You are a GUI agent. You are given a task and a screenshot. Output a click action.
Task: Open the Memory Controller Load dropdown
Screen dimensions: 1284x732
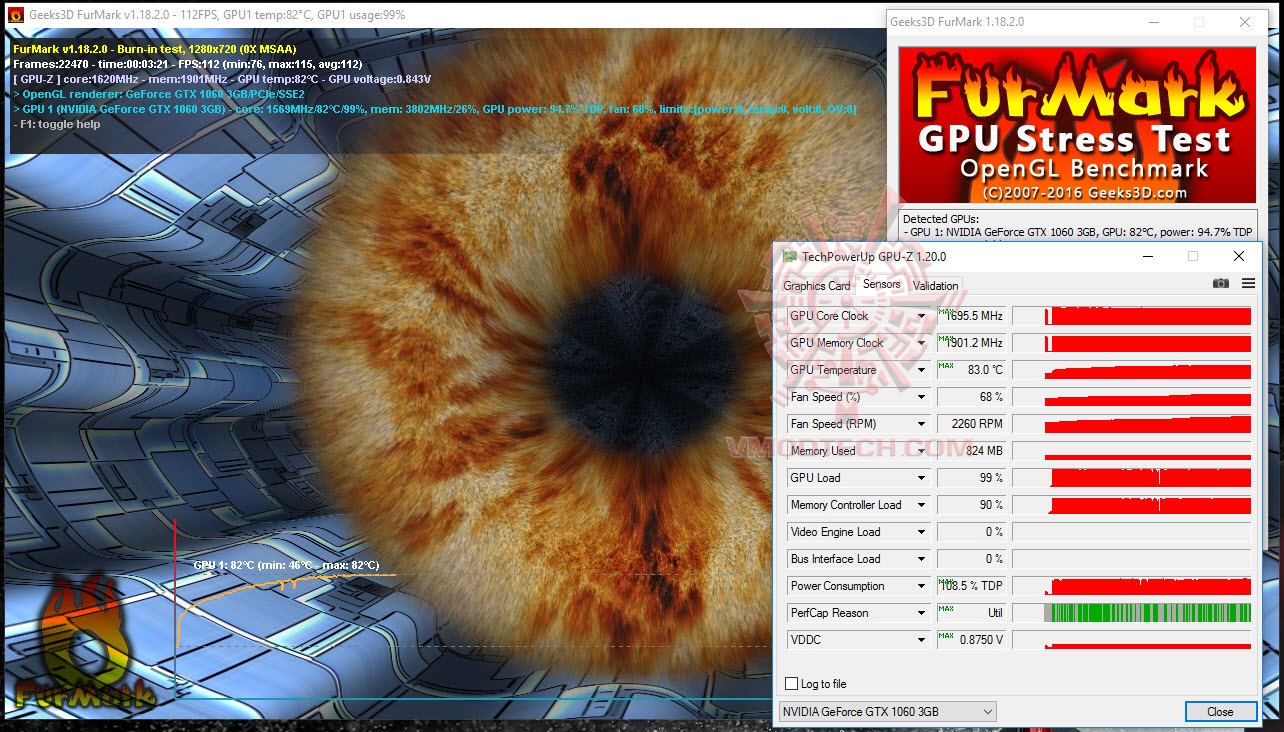point(922,505)
